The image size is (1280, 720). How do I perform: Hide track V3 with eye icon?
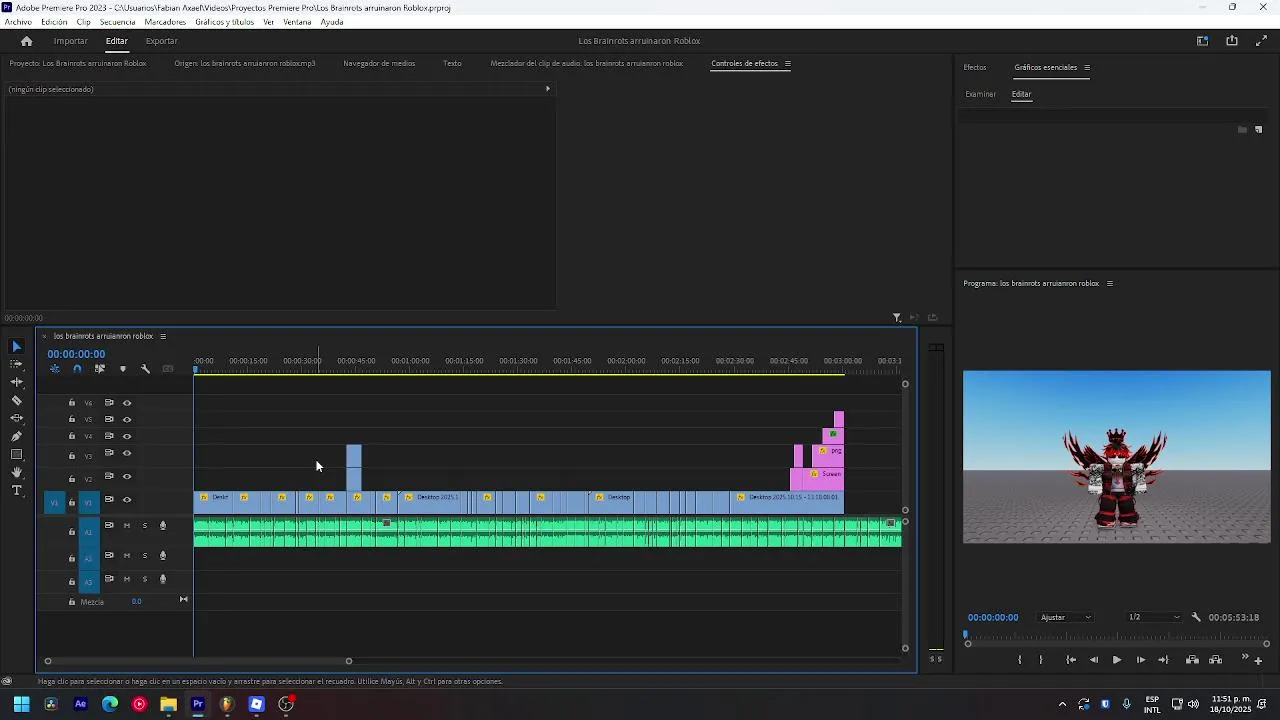(x=127, y=454)
